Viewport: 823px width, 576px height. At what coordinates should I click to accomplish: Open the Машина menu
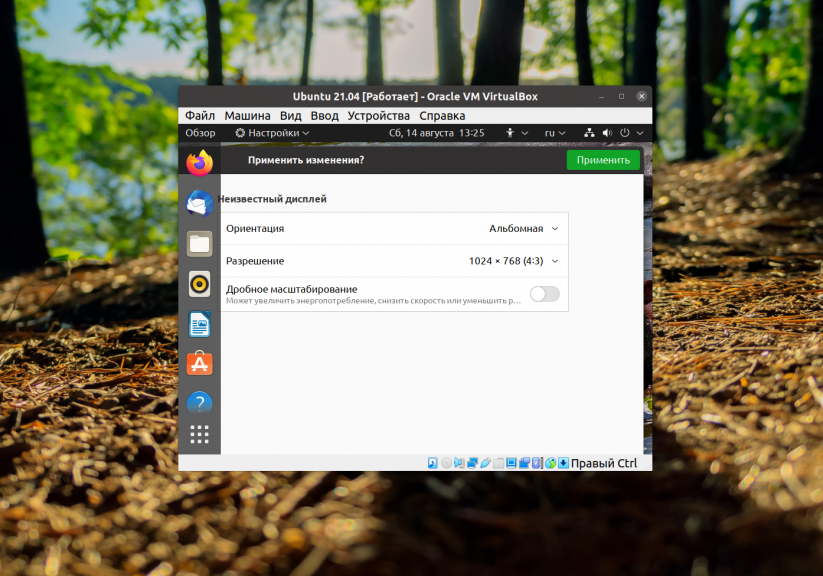(247, 116)
